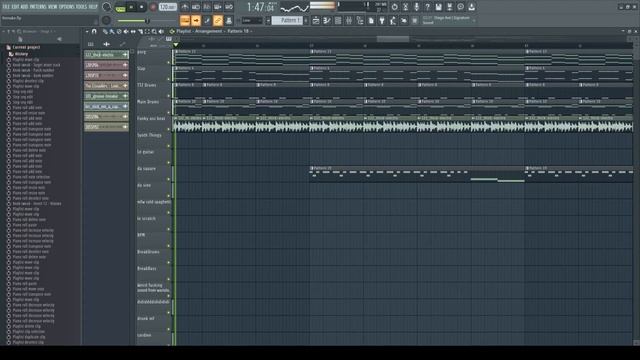The image size is (640, 360).
Task: Select the playlist playback speaker tool
Action: pos(161,31)
